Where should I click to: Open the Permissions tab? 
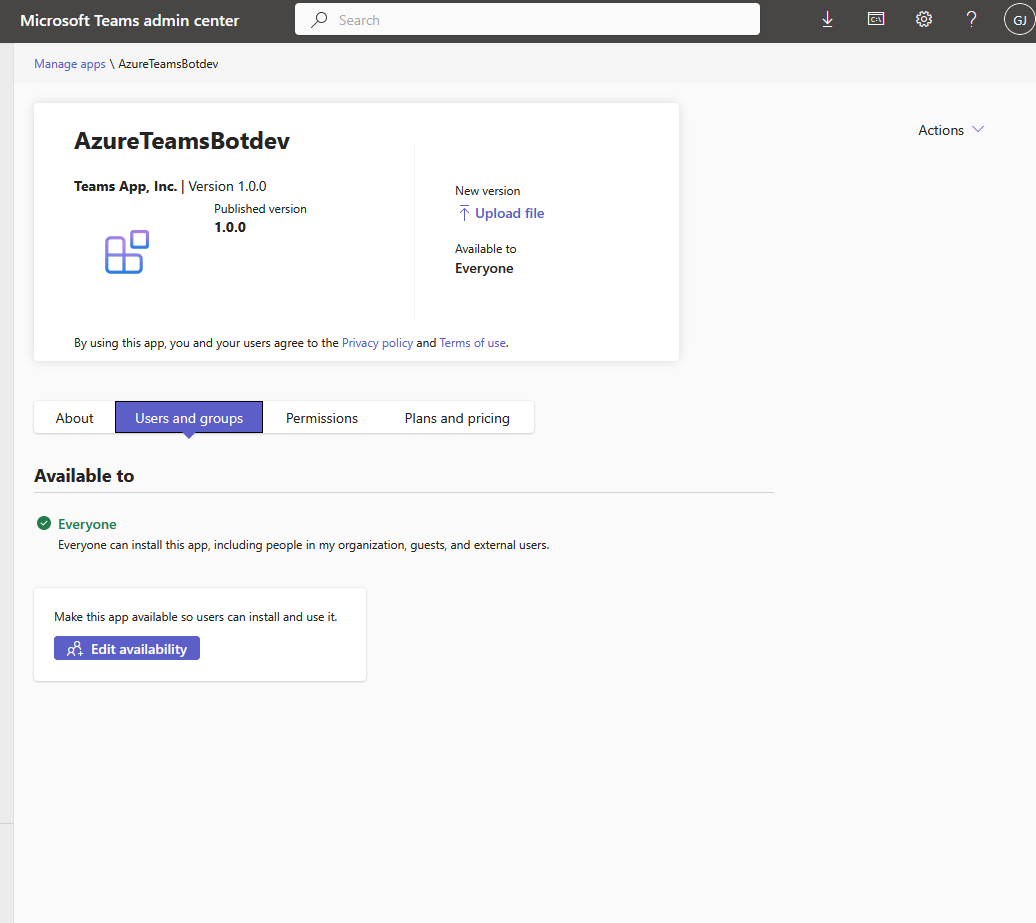(322, 418)
